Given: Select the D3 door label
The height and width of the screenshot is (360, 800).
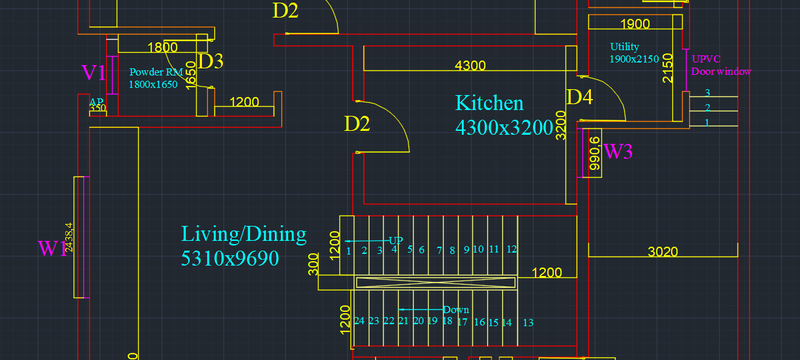Looking at the screenshot, I should click(210, 61).
